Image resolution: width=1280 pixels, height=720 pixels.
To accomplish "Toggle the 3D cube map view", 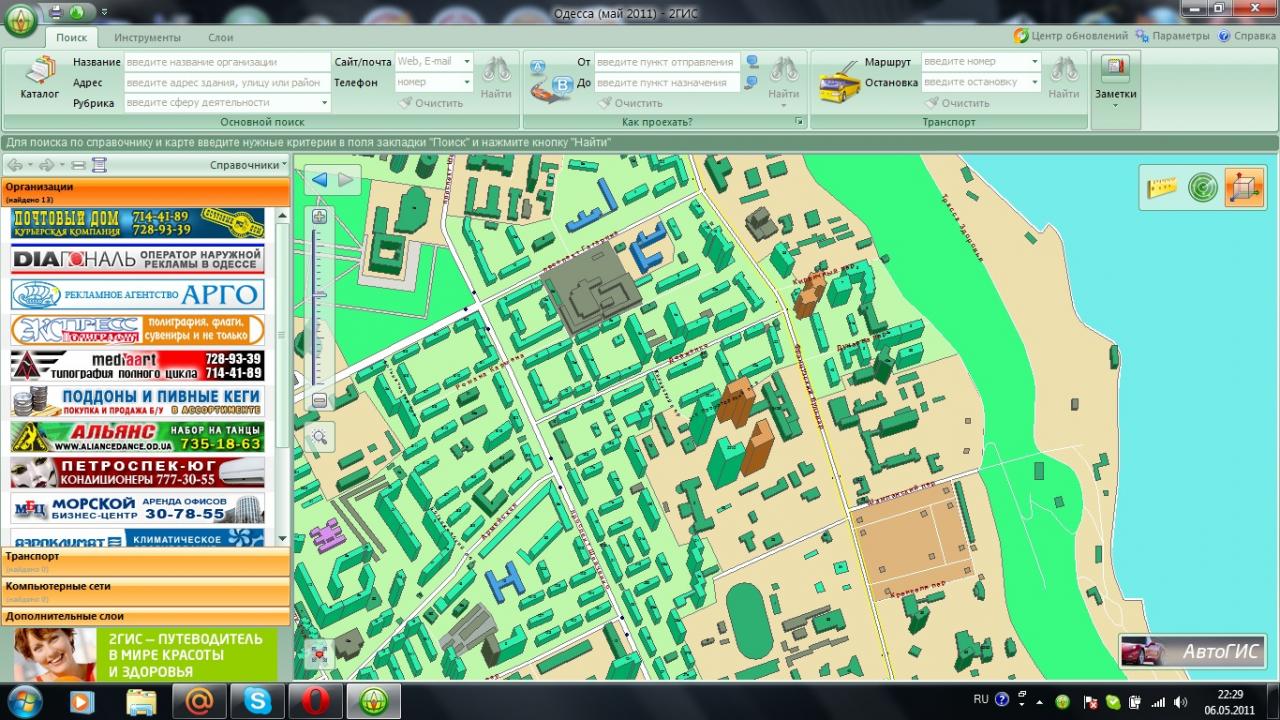I will point(1244,188).
